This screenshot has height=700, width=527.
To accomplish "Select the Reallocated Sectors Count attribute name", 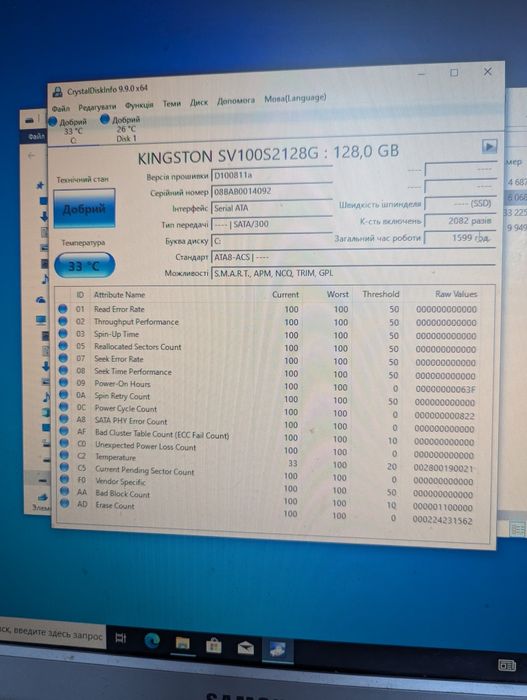I will click(138, 347).
